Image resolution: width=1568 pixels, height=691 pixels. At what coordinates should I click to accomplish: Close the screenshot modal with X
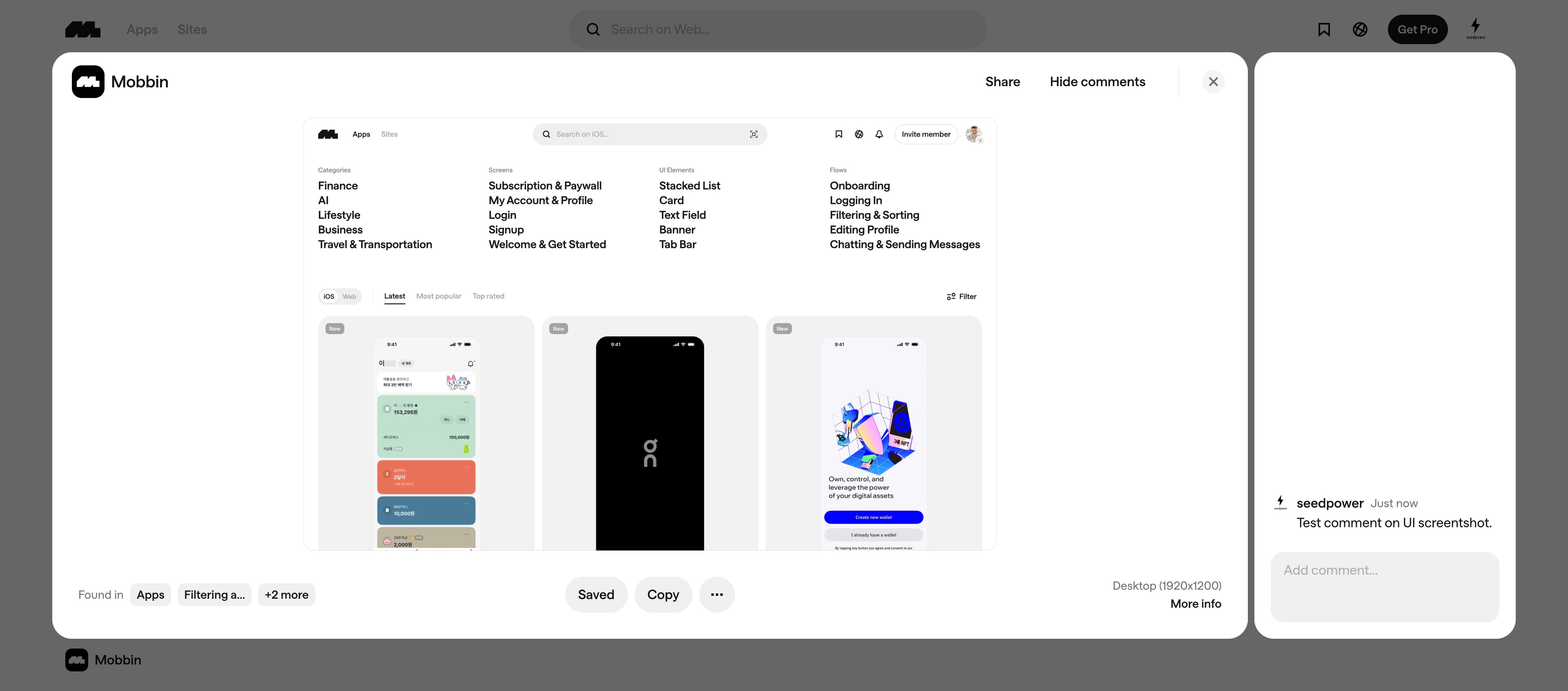pyautogui.click(x=1212, y=82)
